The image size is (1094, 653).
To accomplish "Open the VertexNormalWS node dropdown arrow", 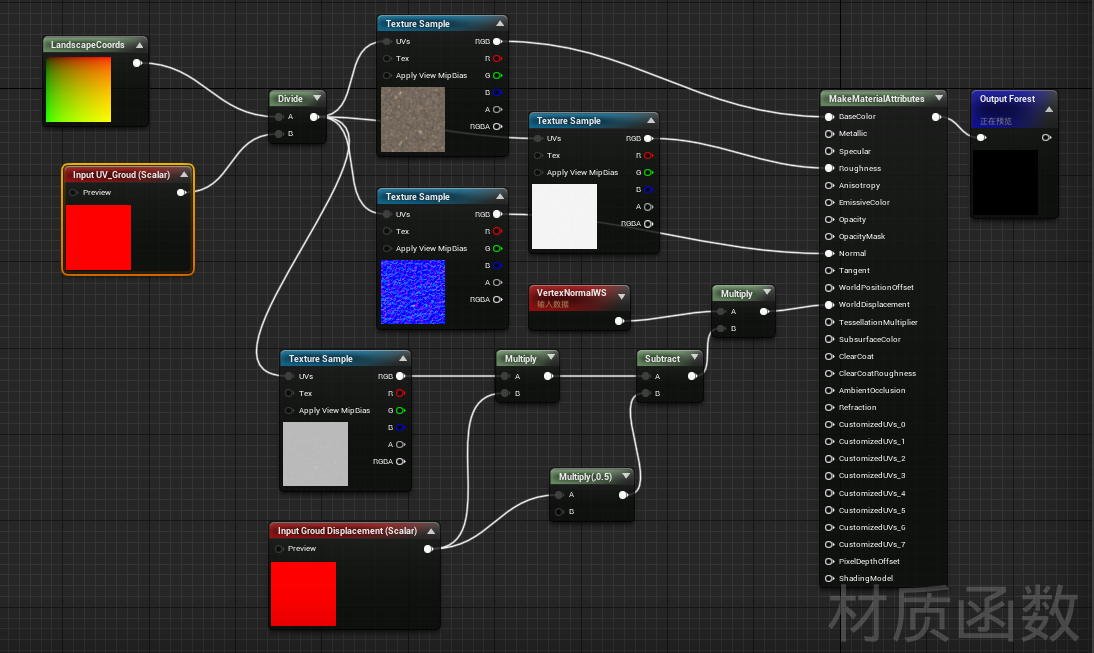I will 621,297.
